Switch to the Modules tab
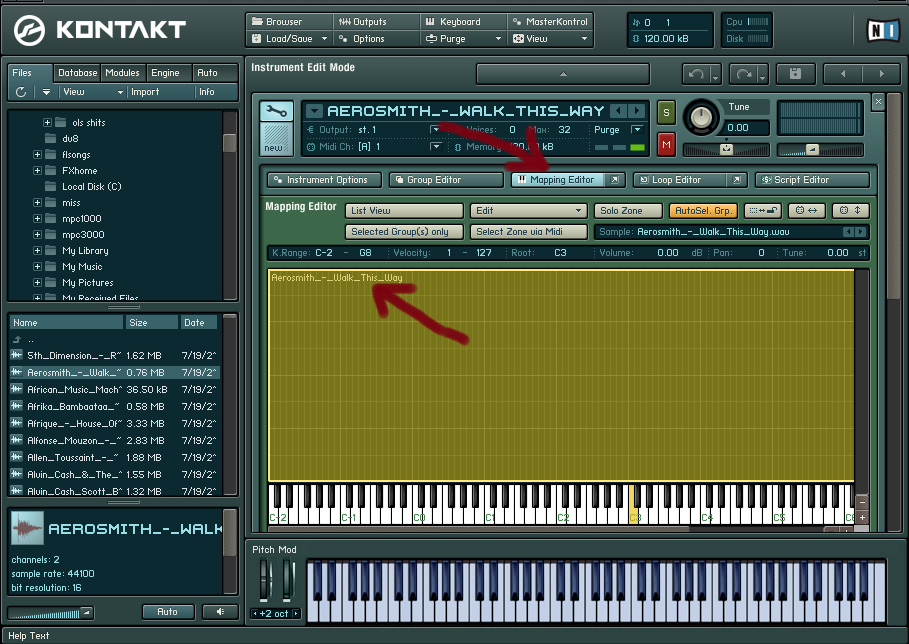The width and height of the screenshot is (909, 644). 122,73
